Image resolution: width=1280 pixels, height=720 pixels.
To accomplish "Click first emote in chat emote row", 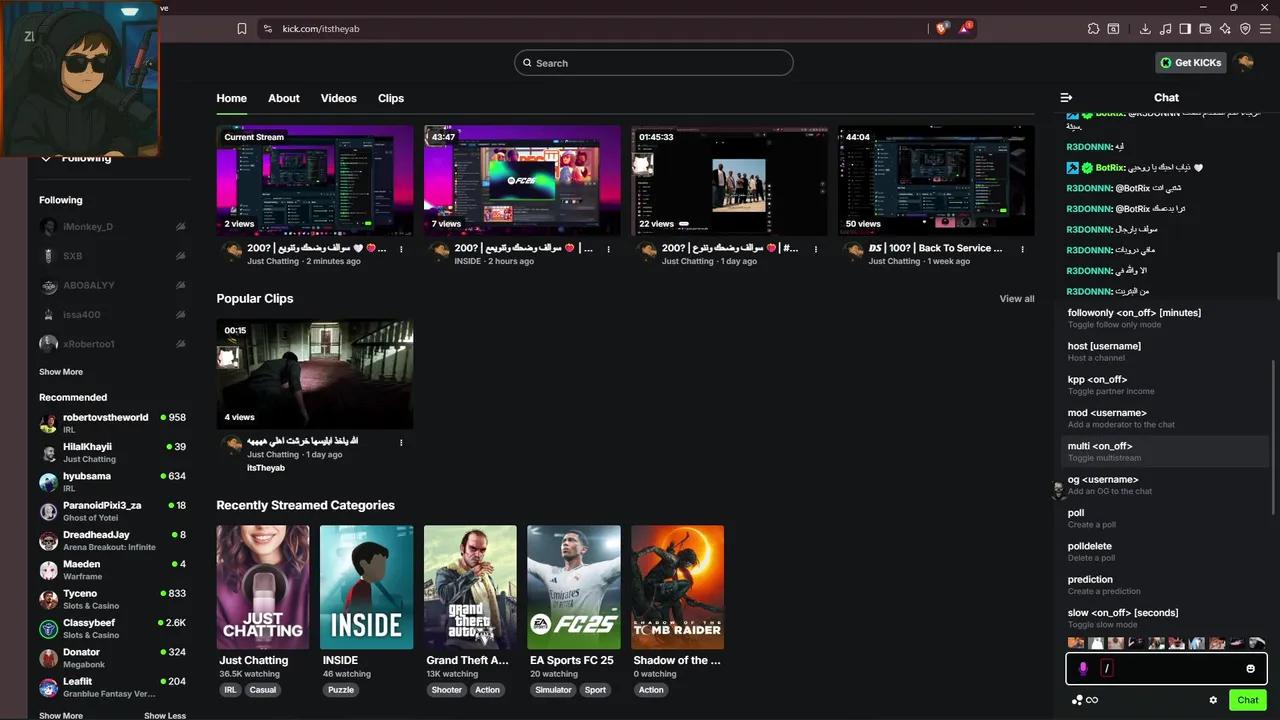I will point(1076,643).
